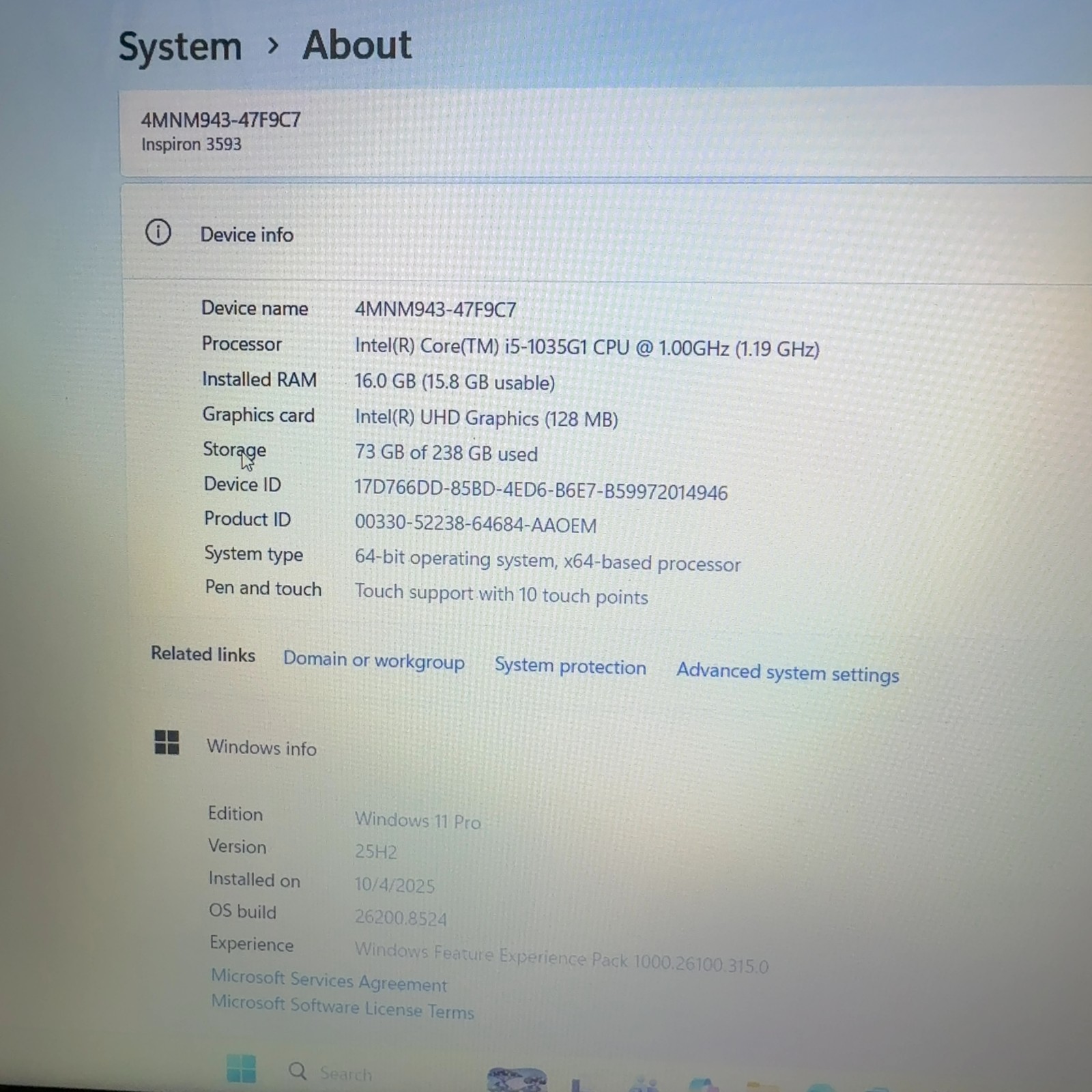Select Product ID value 00330-52238-64684-AAOEM

click(476, 524)
